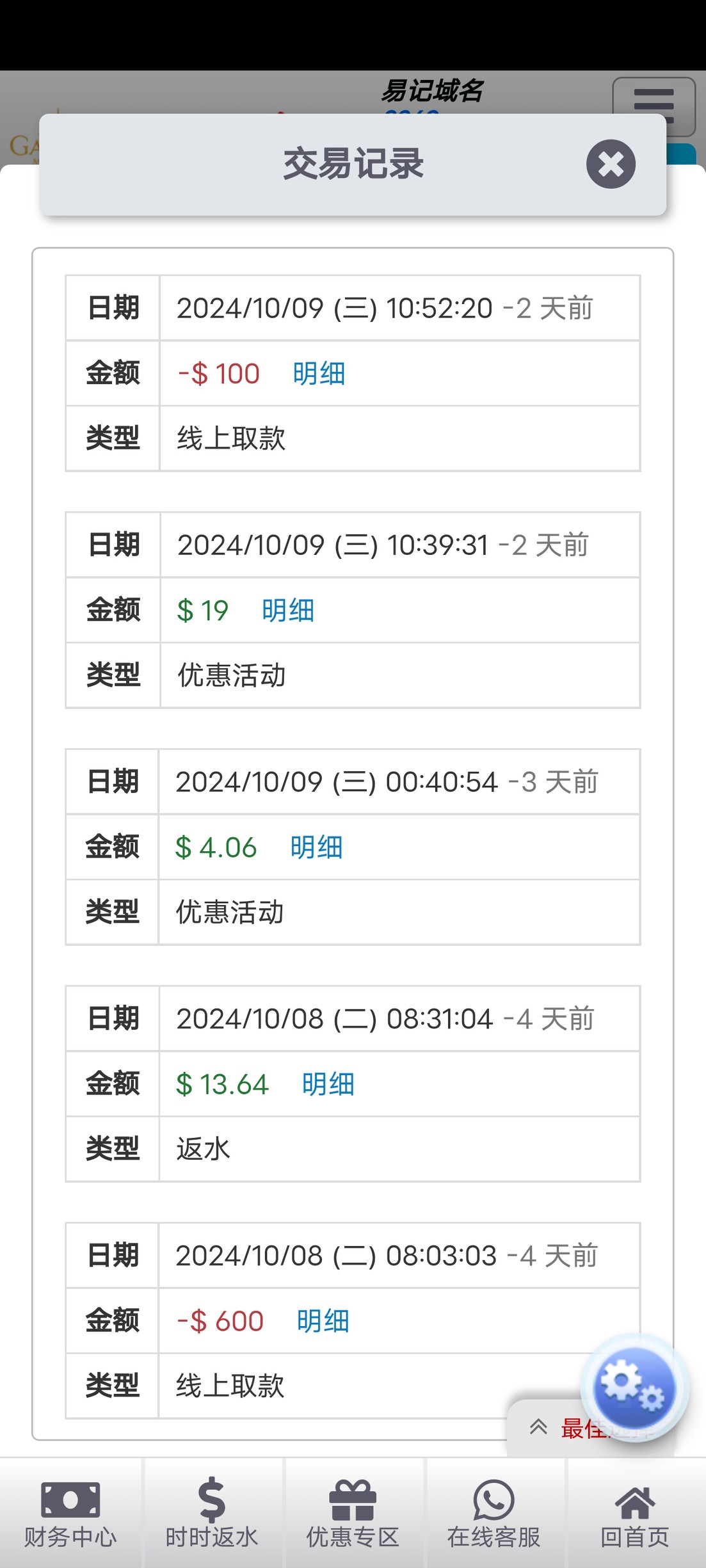Go to 回首页 home icon

tap(635, 1513)
